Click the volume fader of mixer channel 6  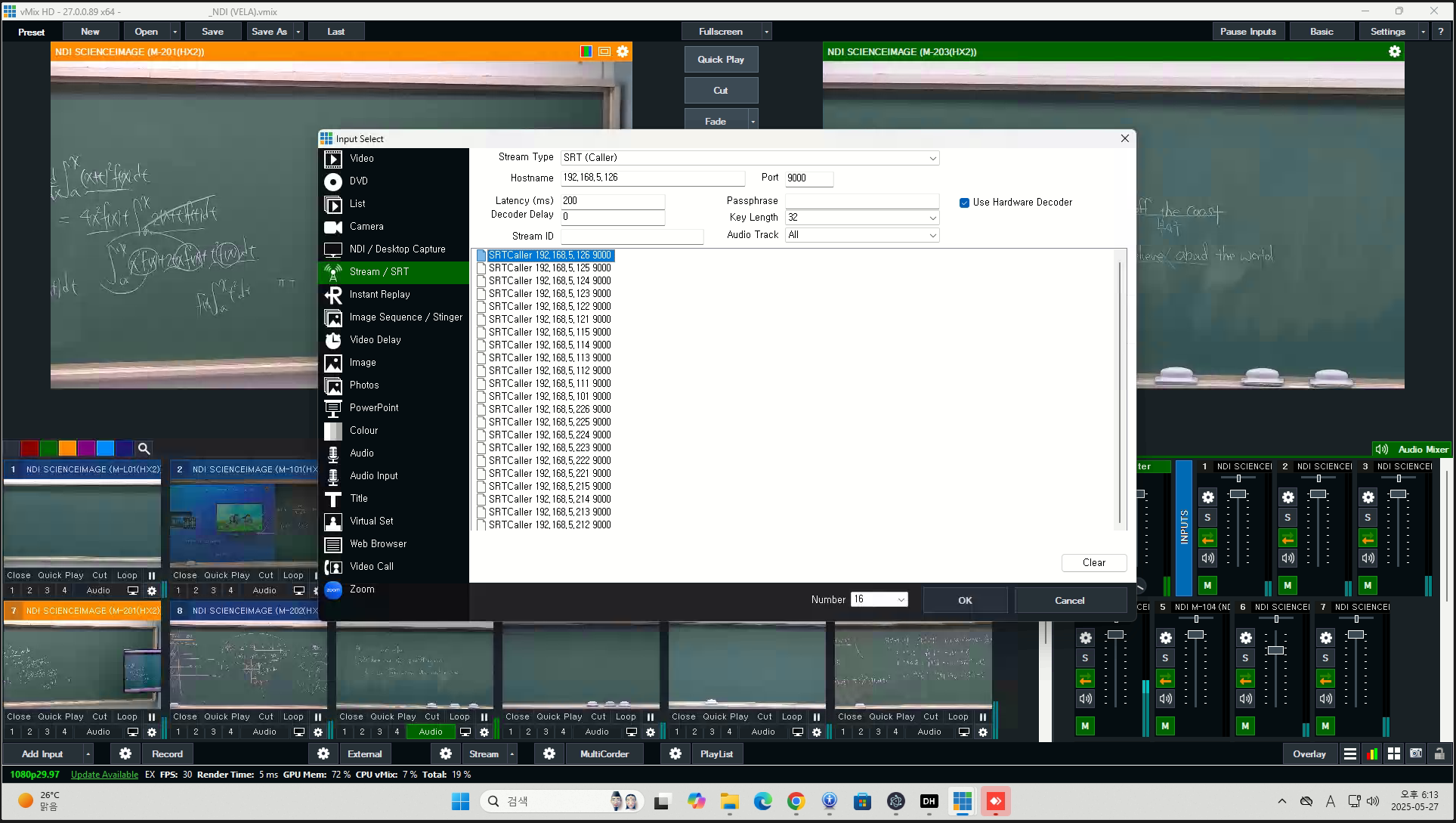pyautogui.click(x=1276, y=650)
